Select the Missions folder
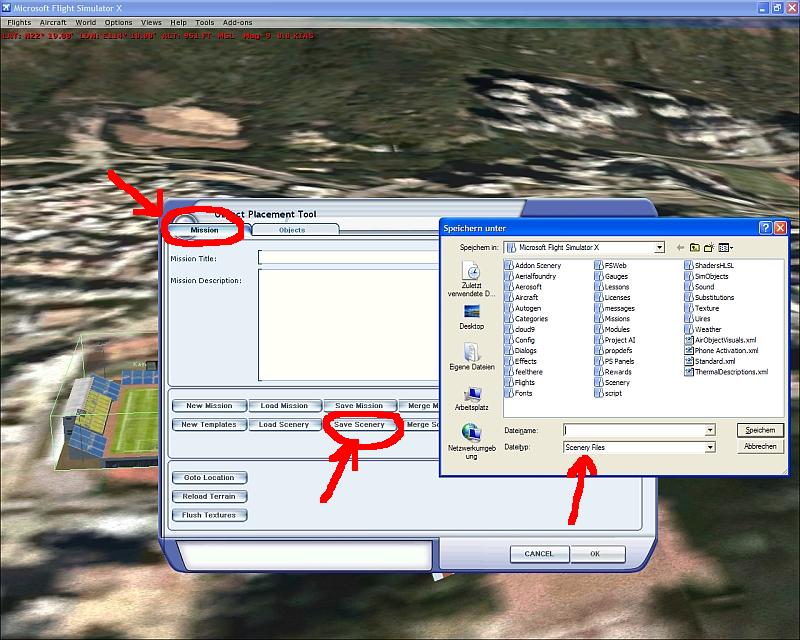 click(x=612, y=318)
